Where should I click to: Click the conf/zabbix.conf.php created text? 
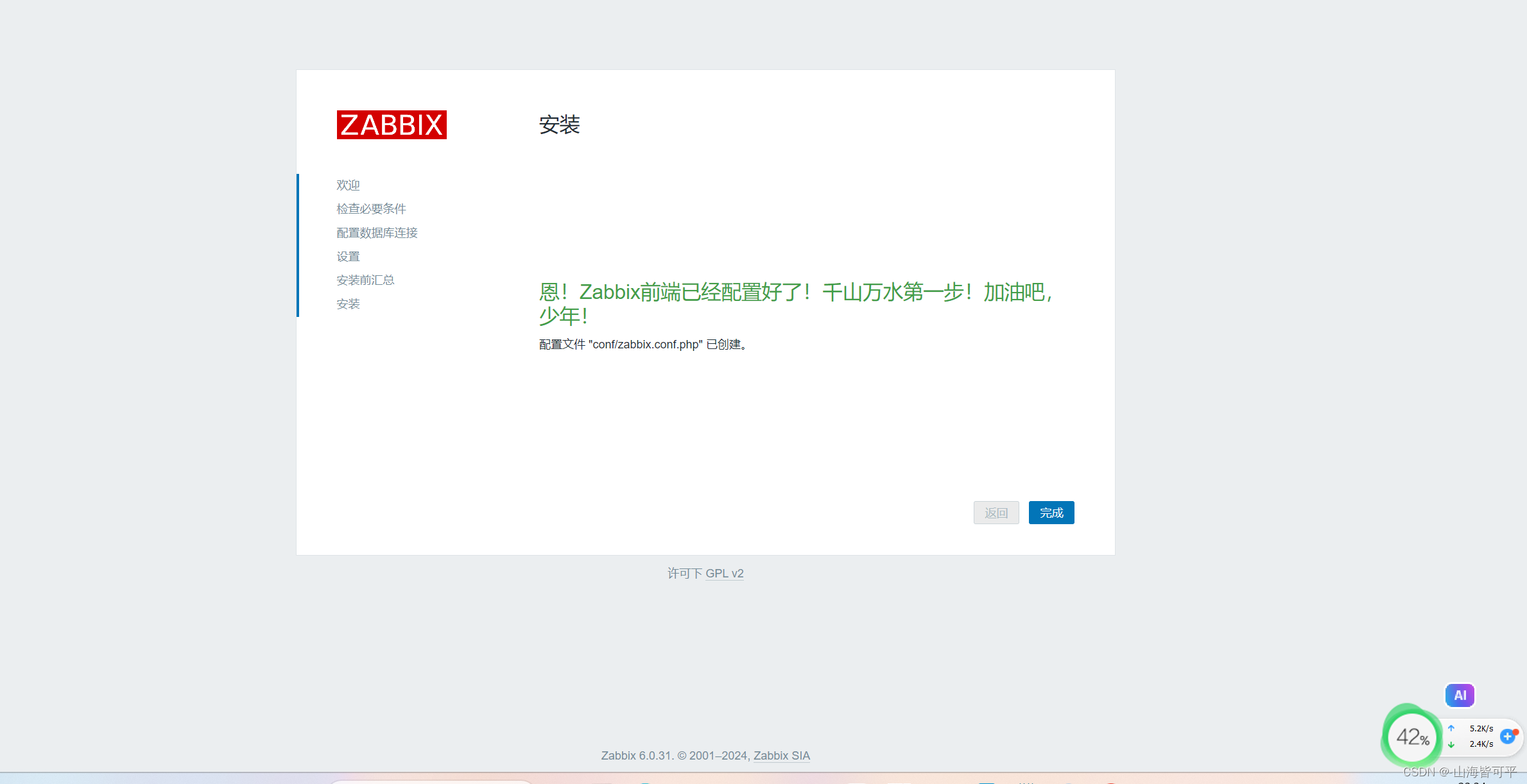[644, 344]
